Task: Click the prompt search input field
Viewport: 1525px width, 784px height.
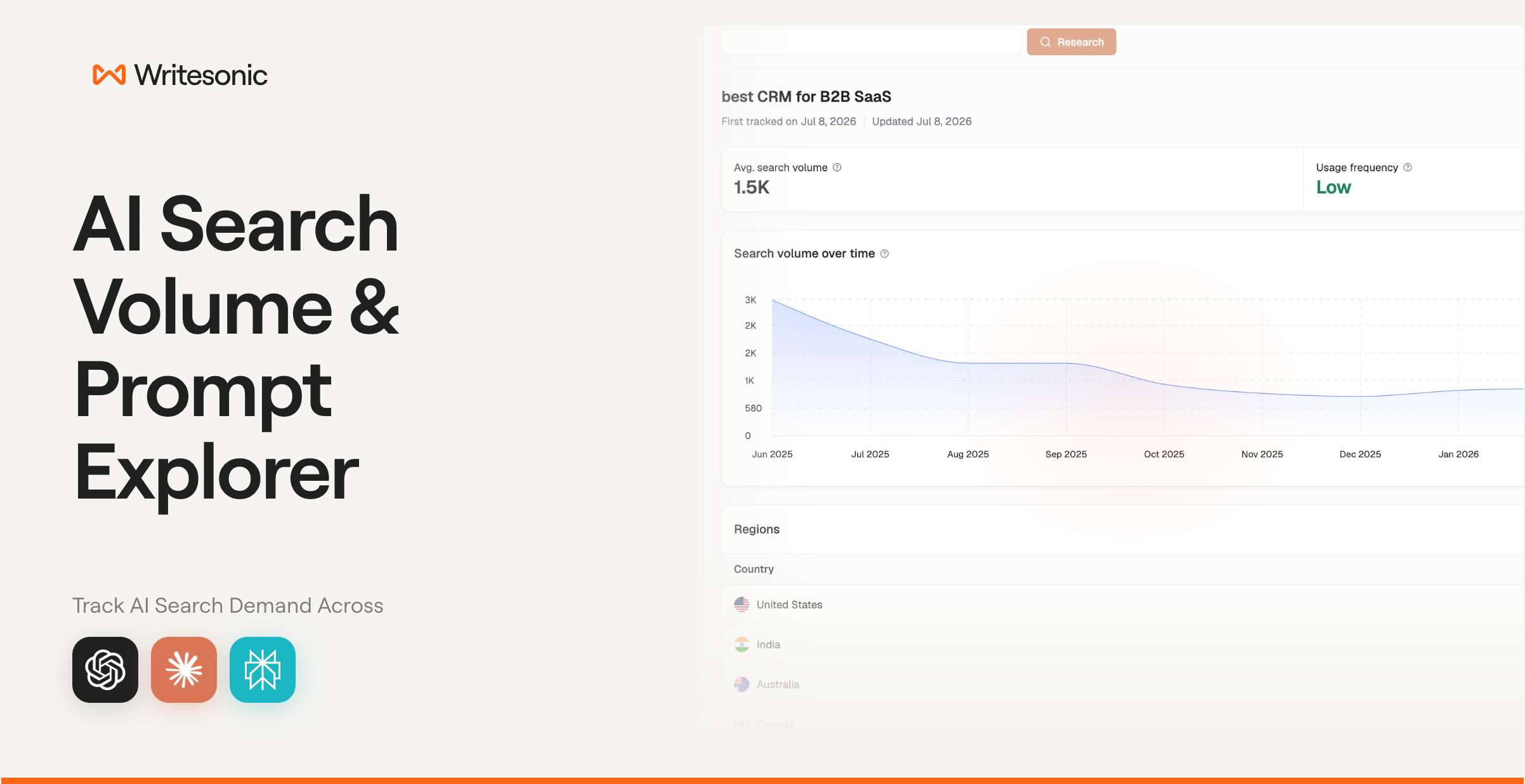Action: [871, 42]
